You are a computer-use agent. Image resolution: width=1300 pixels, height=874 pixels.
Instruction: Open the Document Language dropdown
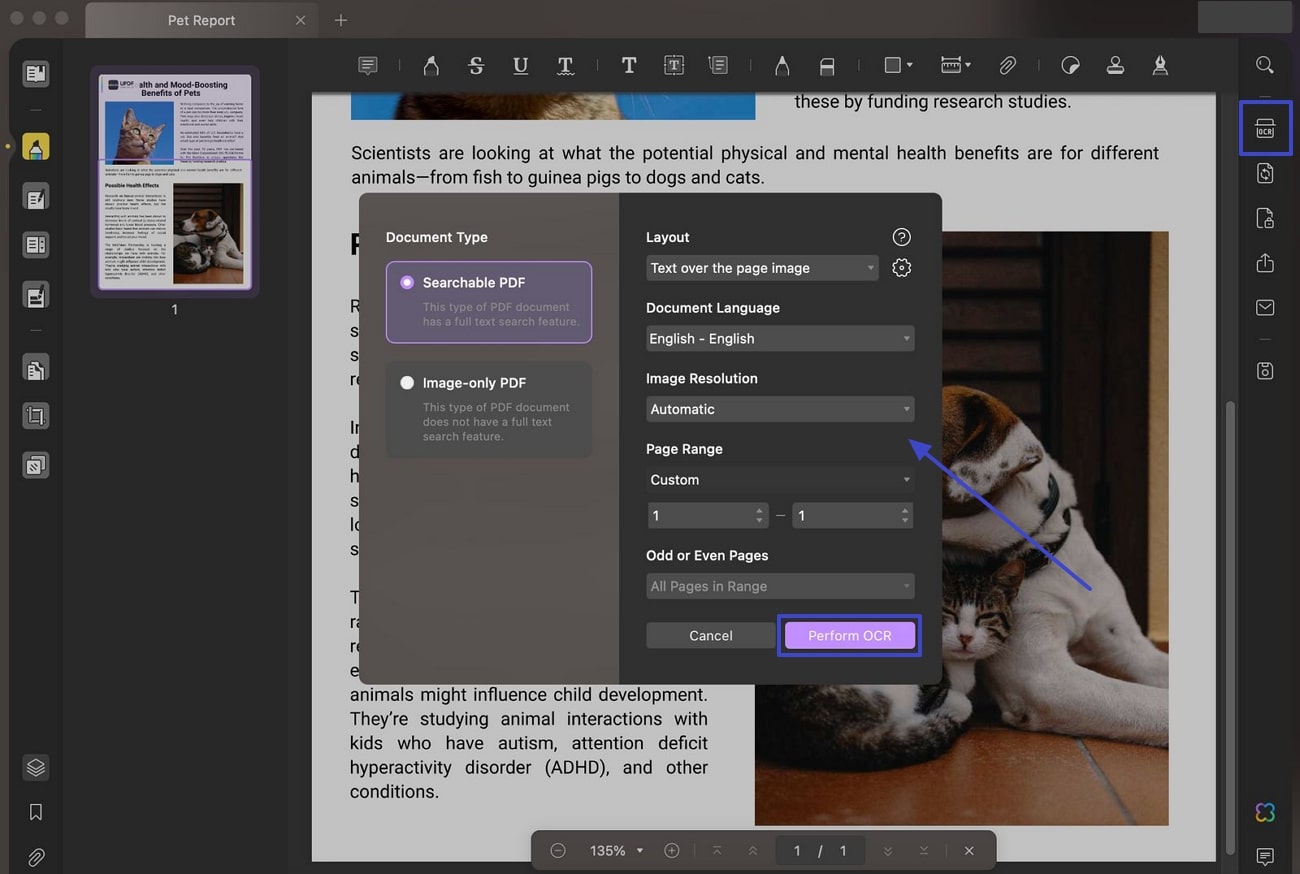click(x=779, y=338)
